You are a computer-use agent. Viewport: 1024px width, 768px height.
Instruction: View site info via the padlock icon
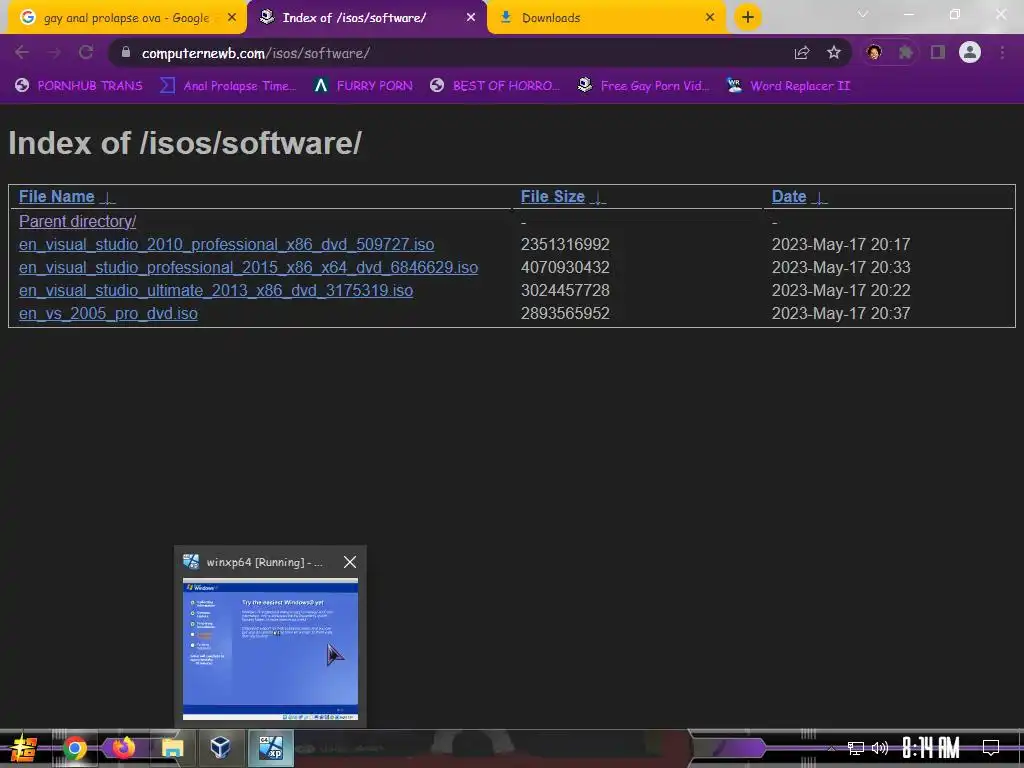pos(126,52)
